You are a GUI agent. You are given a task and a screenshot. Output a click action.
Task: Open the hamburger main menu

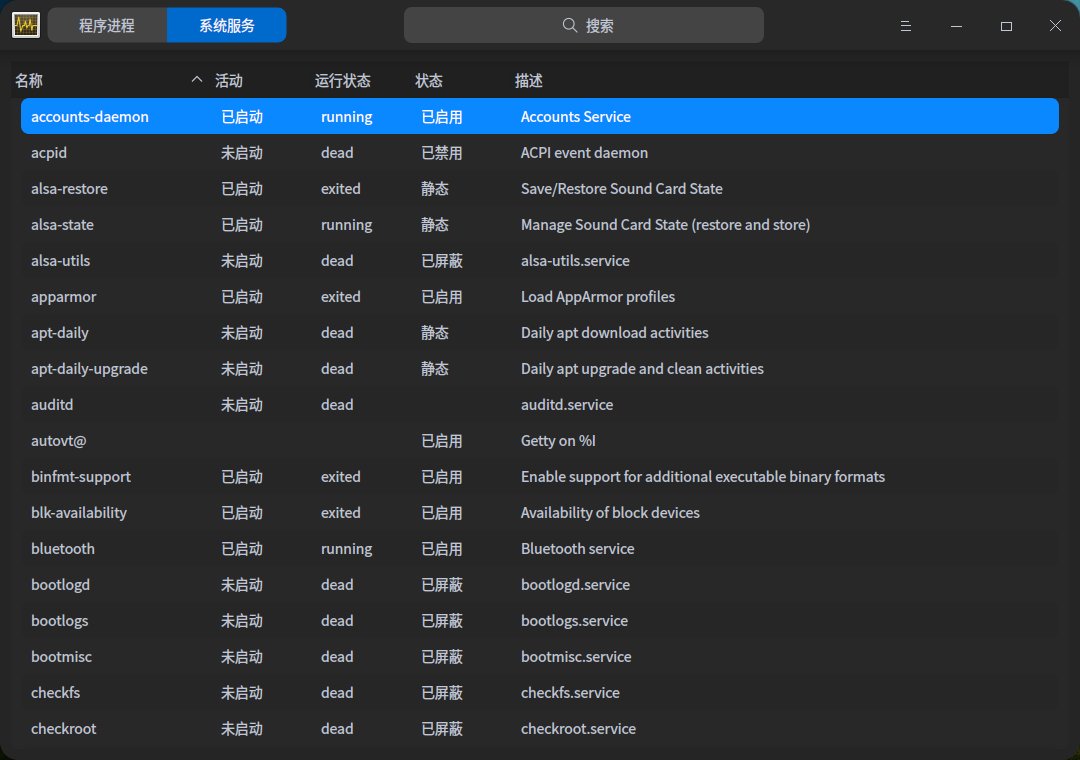tap(906, 26)
